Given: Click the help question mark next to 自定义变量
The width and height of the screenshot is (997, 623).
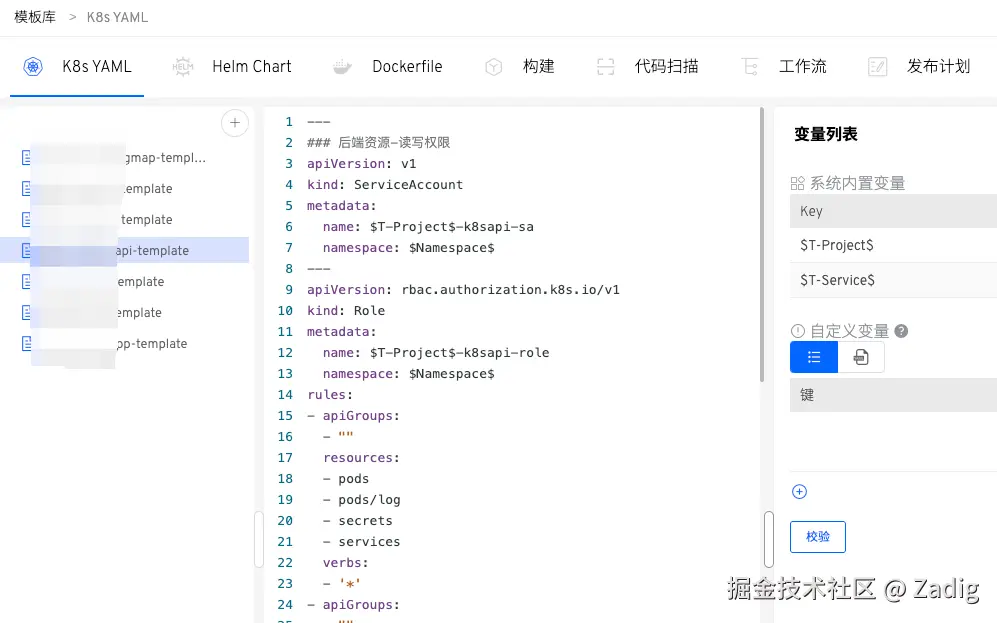Looking at the screenshot, I should (901, 331).
